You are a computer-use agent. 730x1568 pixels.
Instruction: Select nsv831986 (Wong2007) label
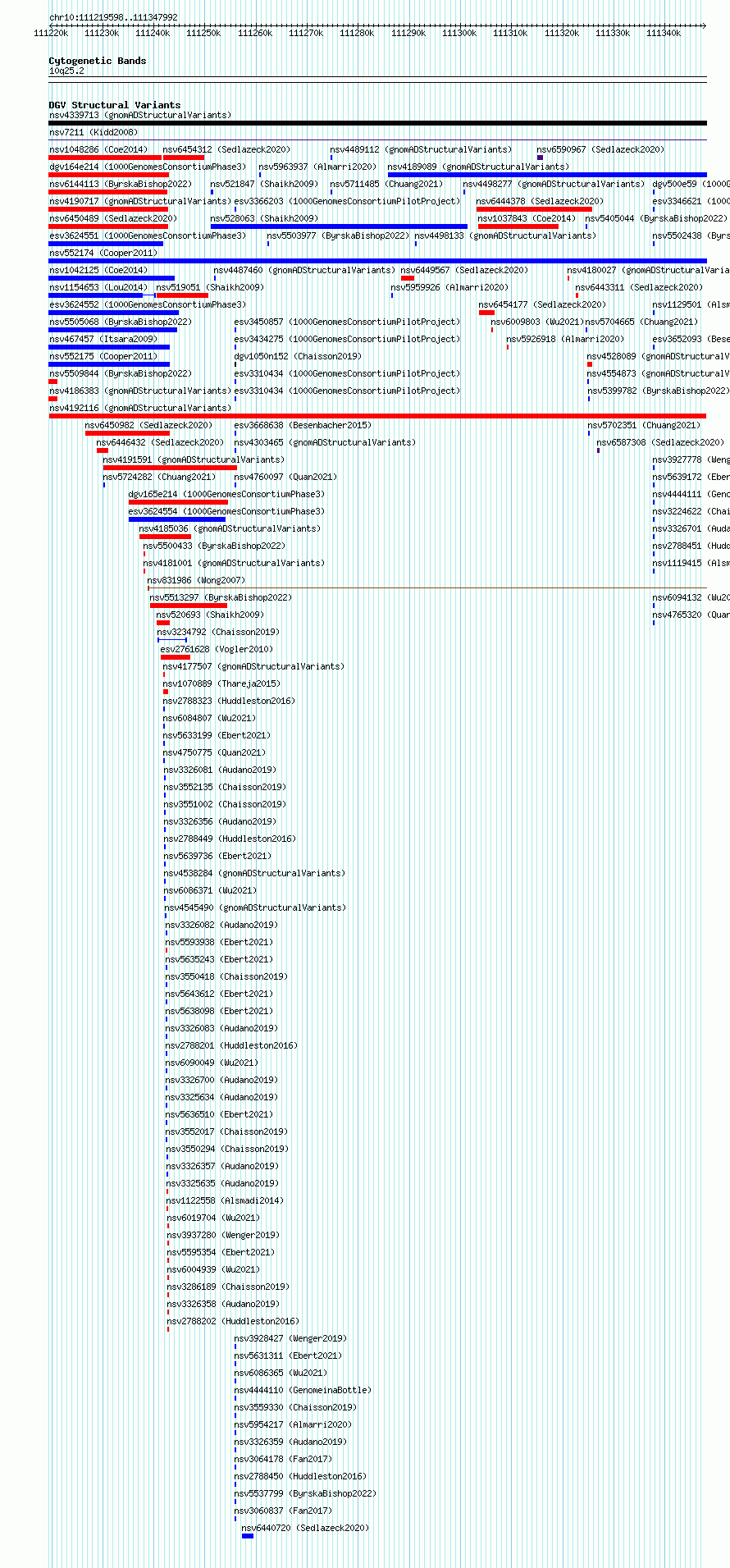(197, 580)
